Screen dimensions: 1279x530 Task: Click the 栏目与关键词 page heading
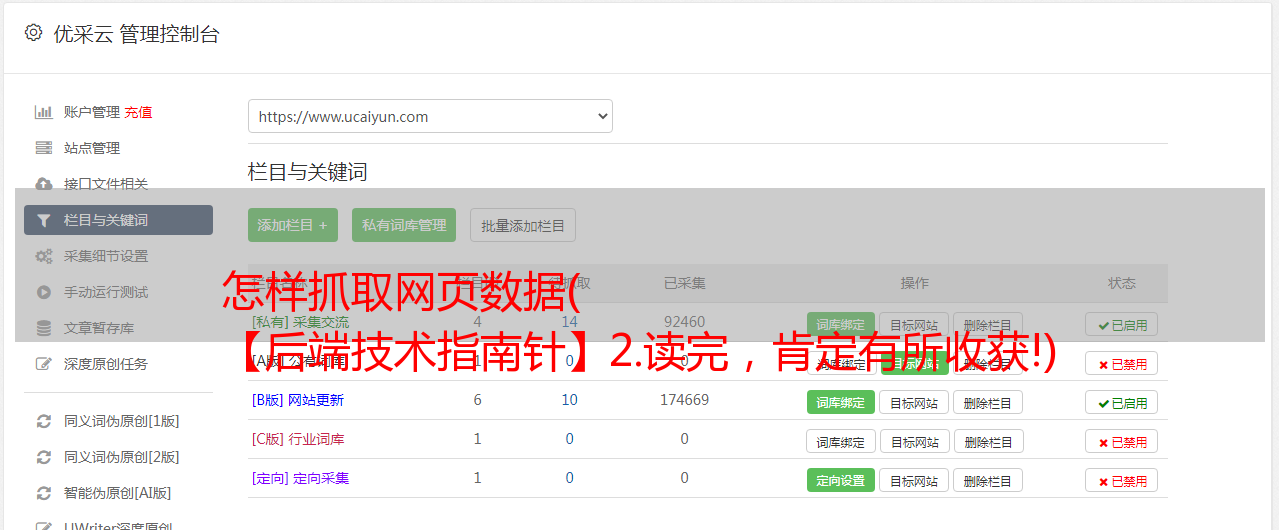[x=308, y=172]
